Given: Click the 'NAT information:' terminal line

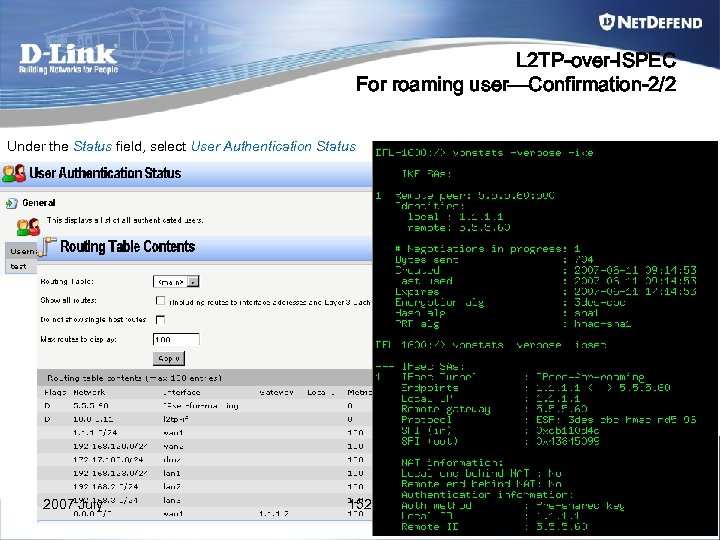Looking at the screenshot, I should [x=452, y=463].
